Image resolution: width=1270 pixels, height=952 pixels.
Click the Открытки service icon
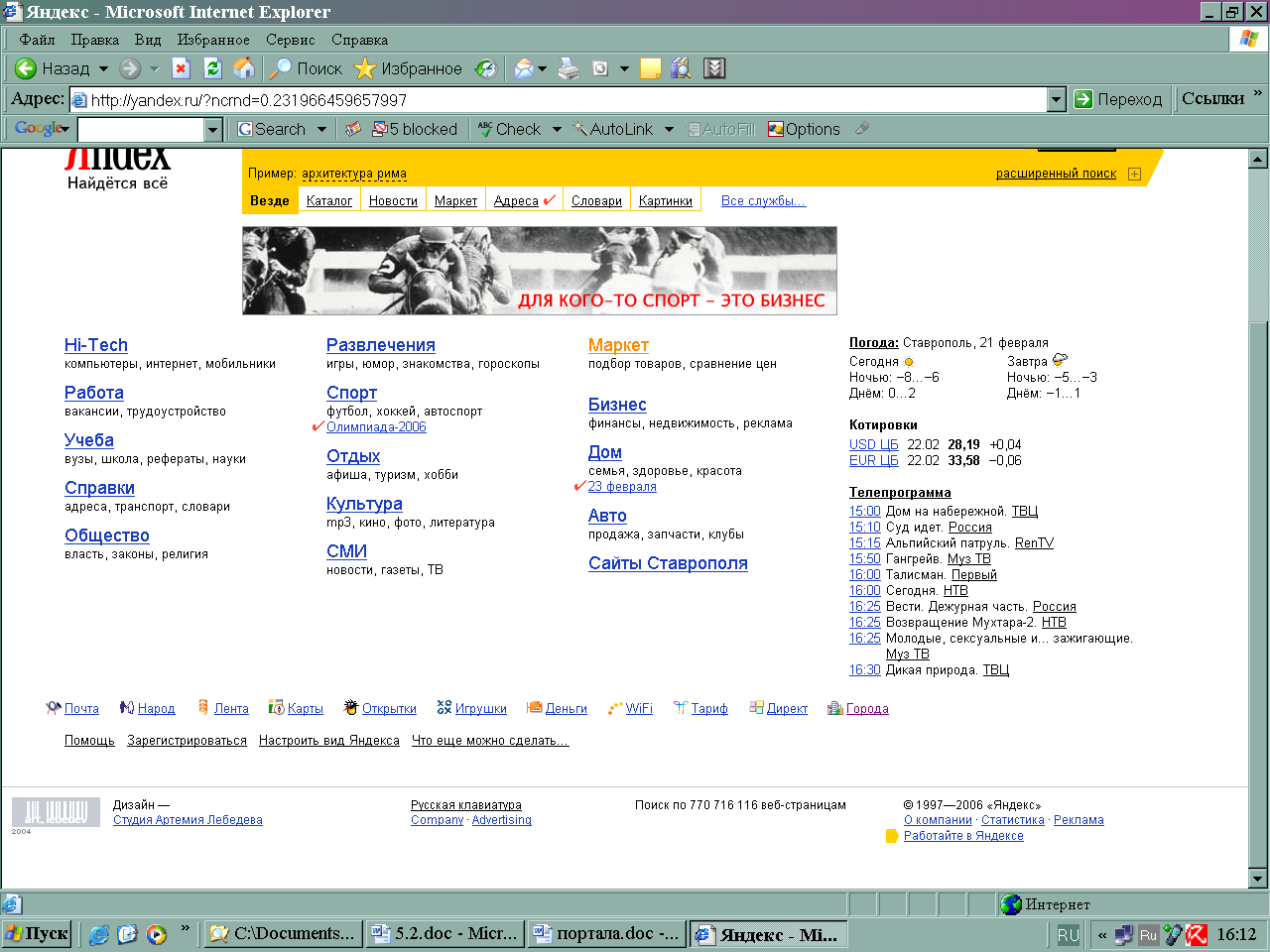[x=350, y=707]
